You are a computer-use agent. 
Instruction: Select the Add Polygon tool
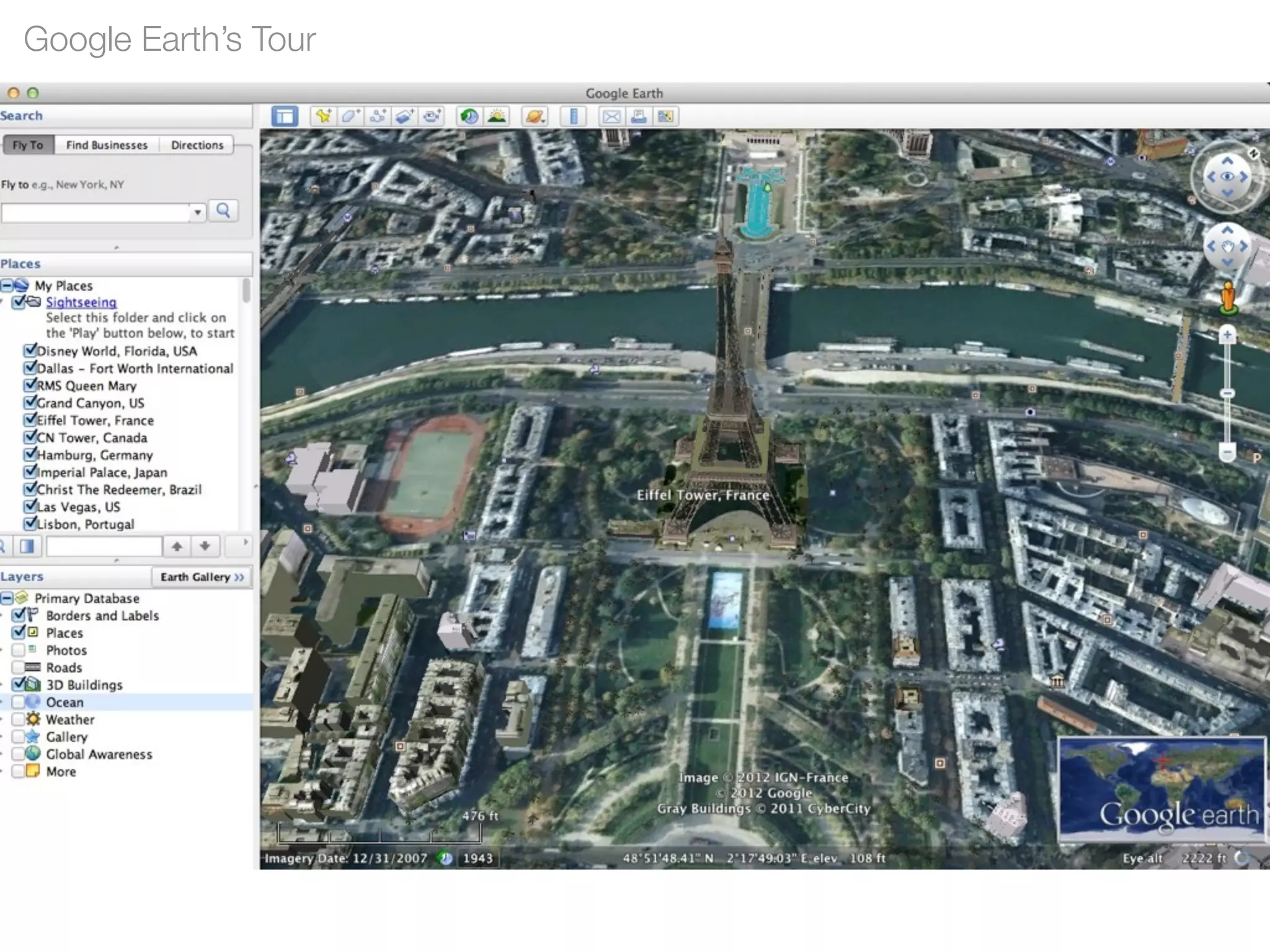coord(350,116)
